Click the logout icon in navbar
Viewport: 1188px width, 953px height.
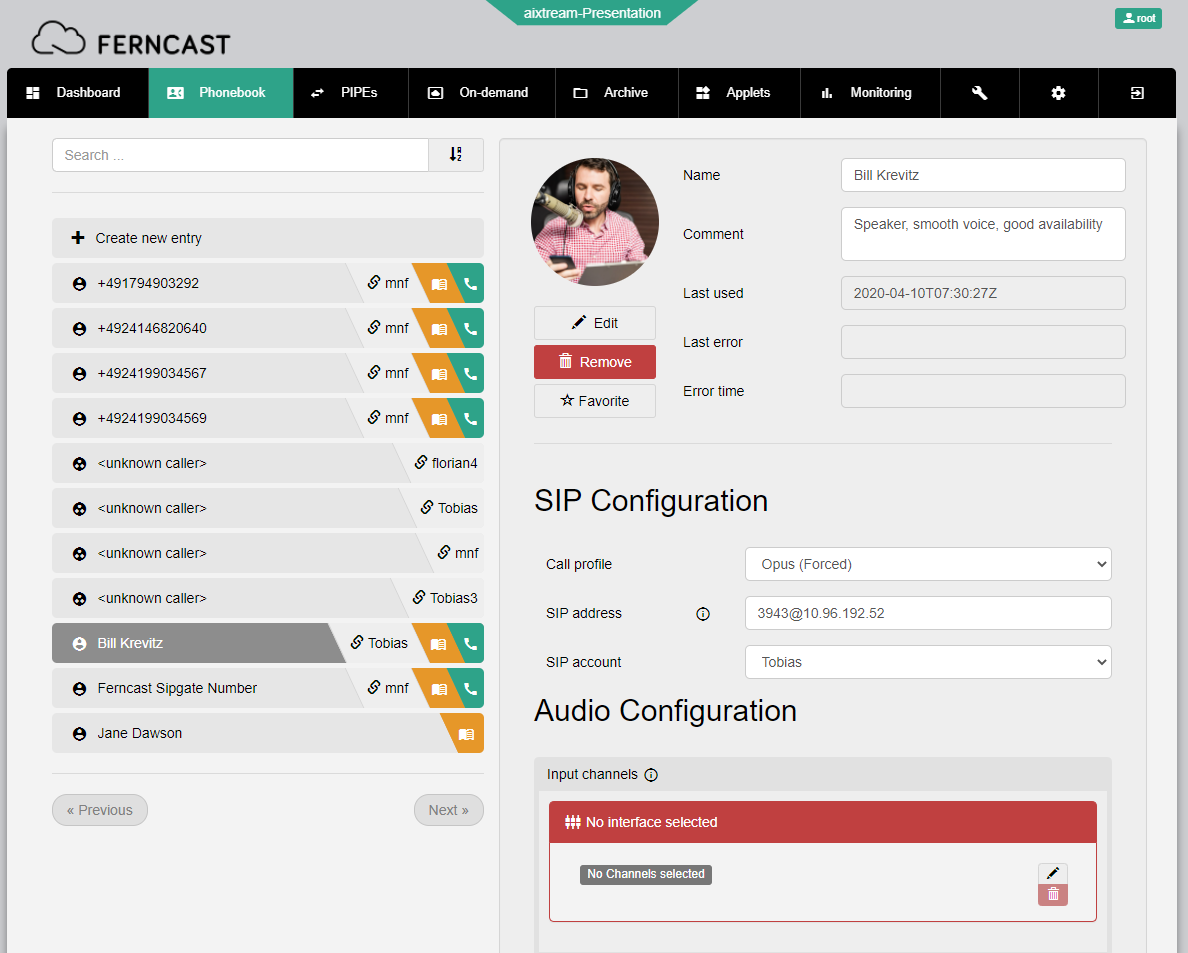coord(1137,93)
